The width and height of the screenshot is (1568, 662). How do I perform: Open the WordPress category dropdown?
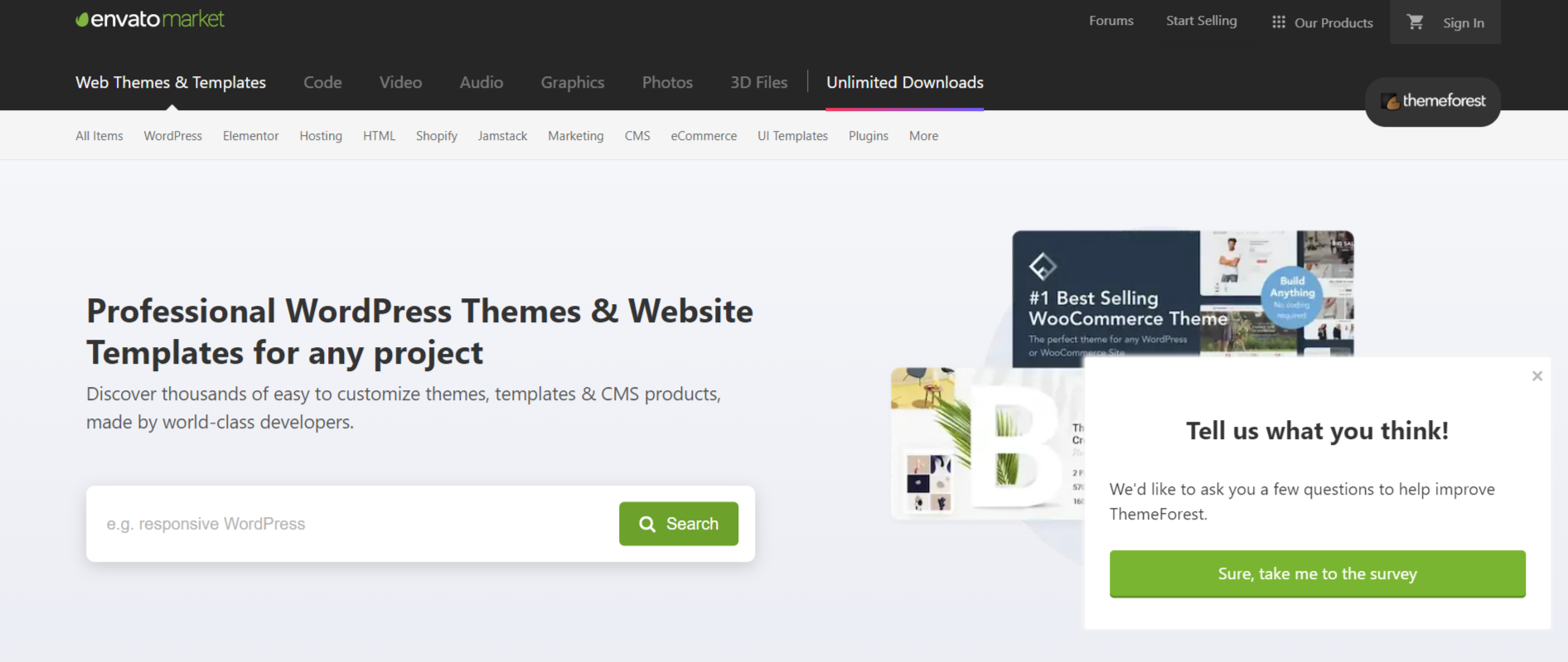(x=172, y=136)
